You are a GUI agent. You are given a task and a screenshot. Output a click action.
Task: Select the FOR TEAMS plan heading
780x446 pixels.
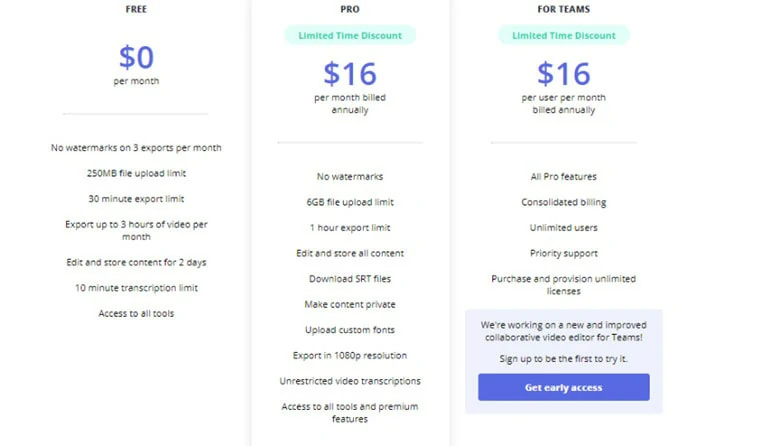pos(564,9)
